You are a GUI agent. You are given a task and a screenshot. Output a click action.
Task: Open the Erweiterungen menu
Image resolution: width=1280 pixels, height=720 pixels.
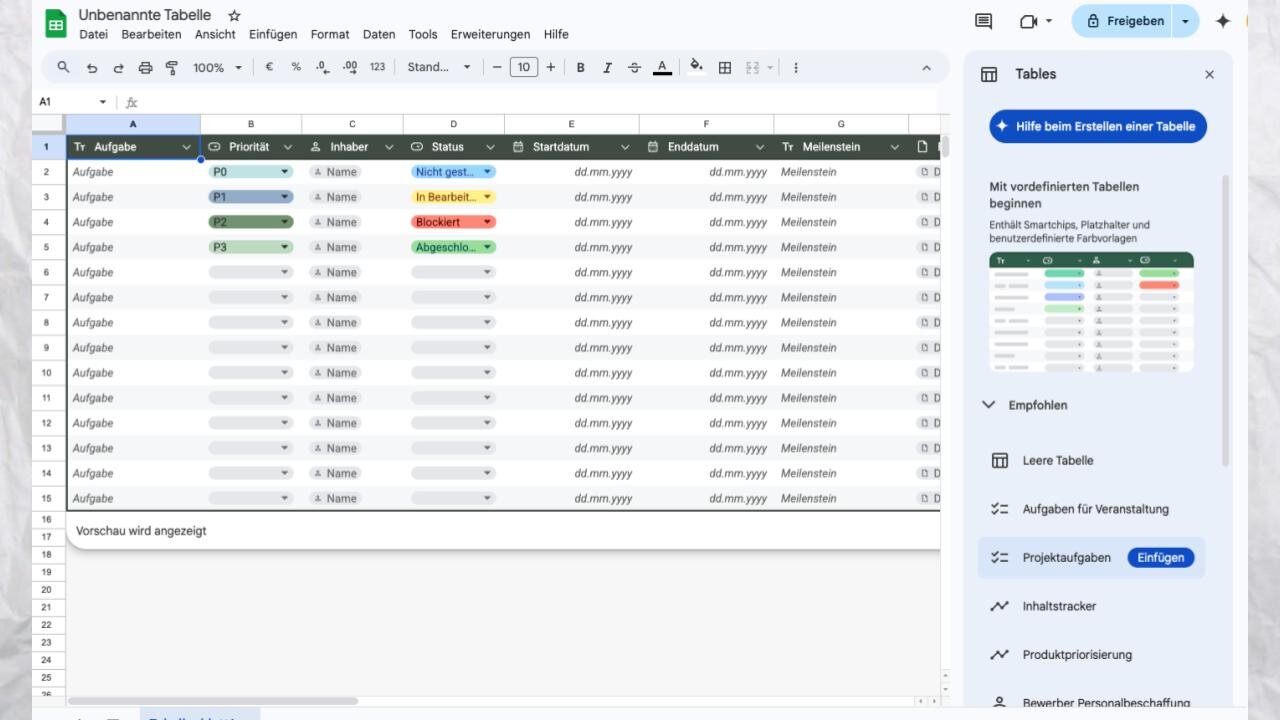(x=490, y=34)
